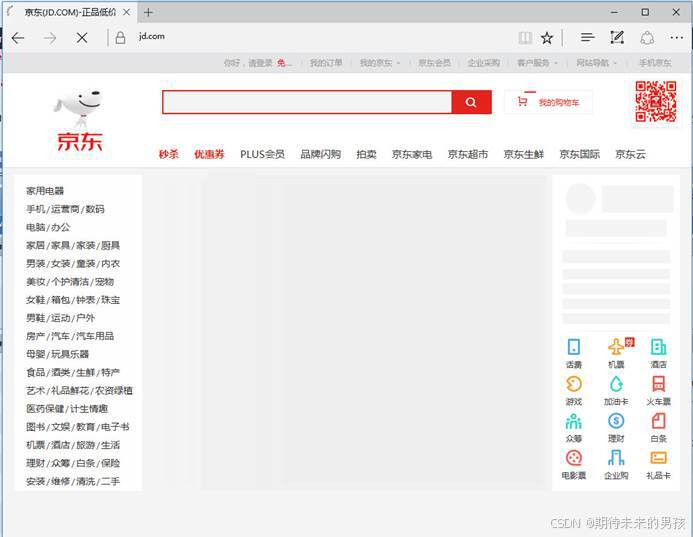This screenshot has width=693, height=537.
Task: Open 我的订单 in the top bar
Action: 326,63
